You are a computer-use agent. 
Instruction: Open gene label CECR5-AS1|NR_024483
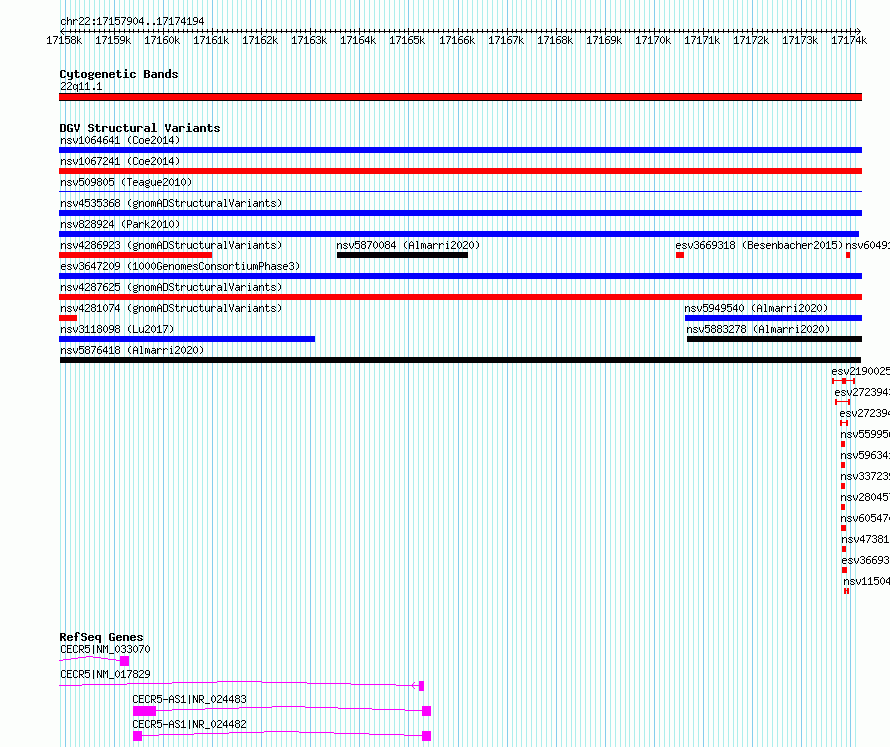tap(189, 699)
